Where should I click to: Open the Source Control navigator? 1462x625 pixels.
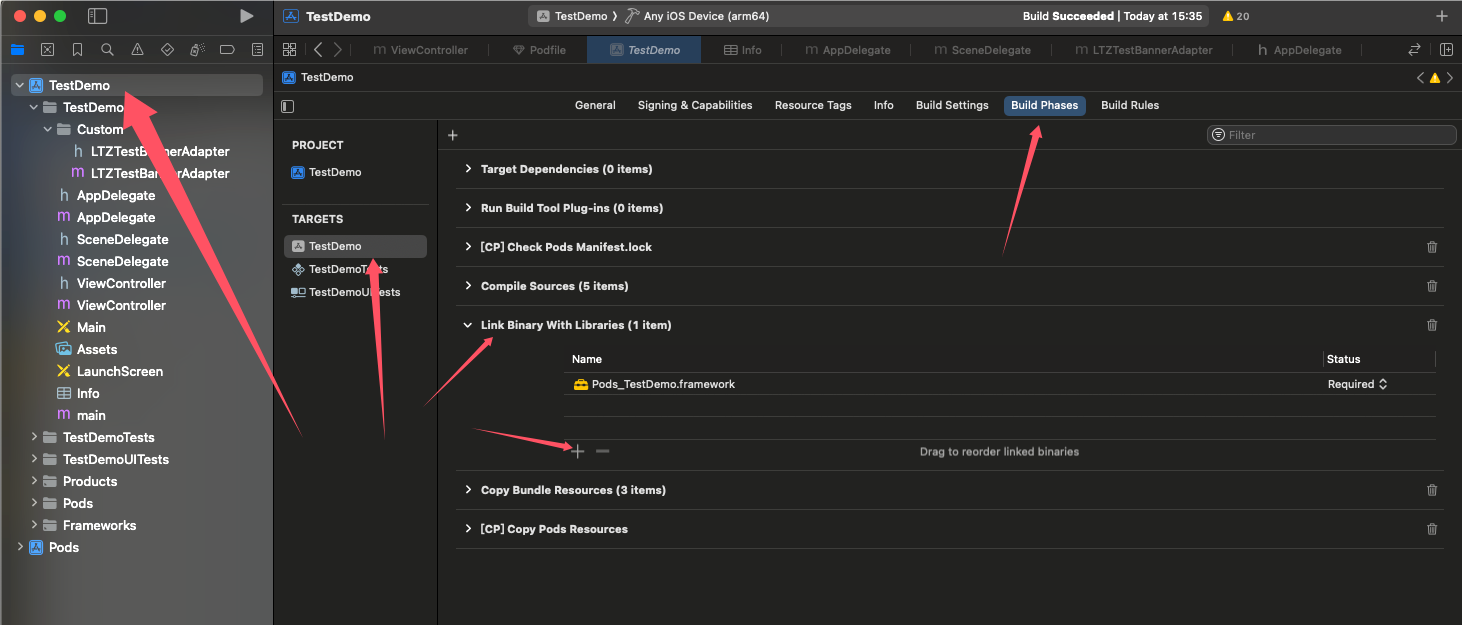coord(47,49)
